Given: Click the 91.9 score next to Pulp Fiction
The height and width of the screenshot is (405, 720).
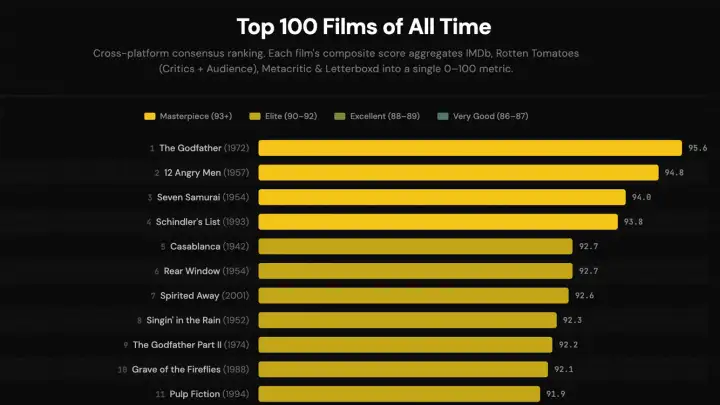Looking at the screenshot, I should [556, 393].
